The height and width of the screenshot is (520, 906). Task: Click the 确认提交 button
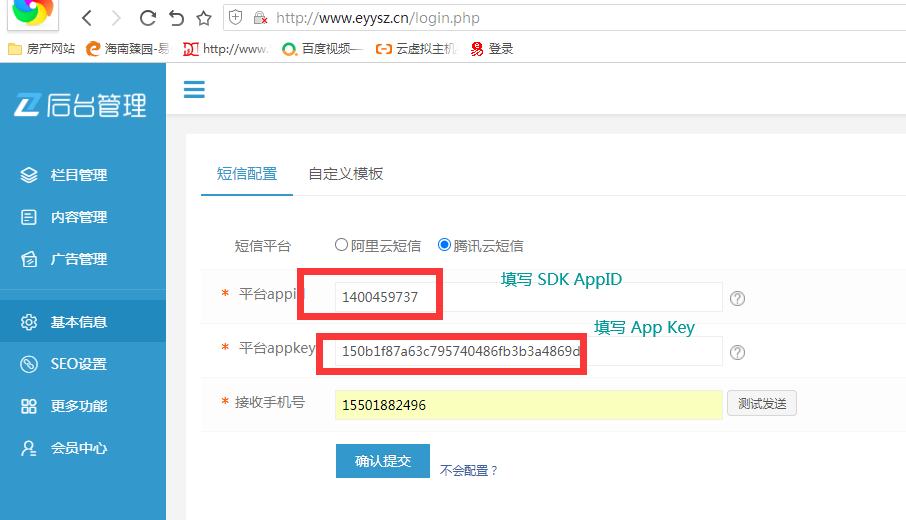click(x=383, y=461)
